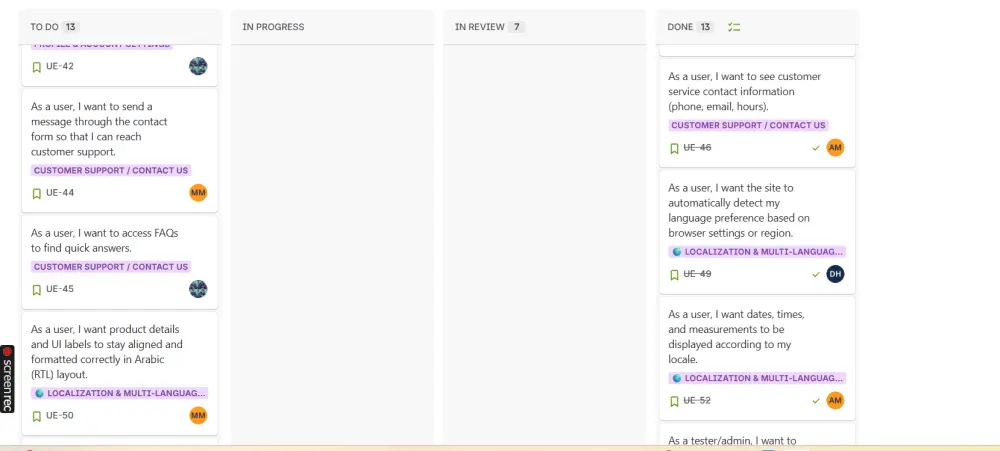Open MM assignee avatar on UE-44 card

click(x=198, y=193)
